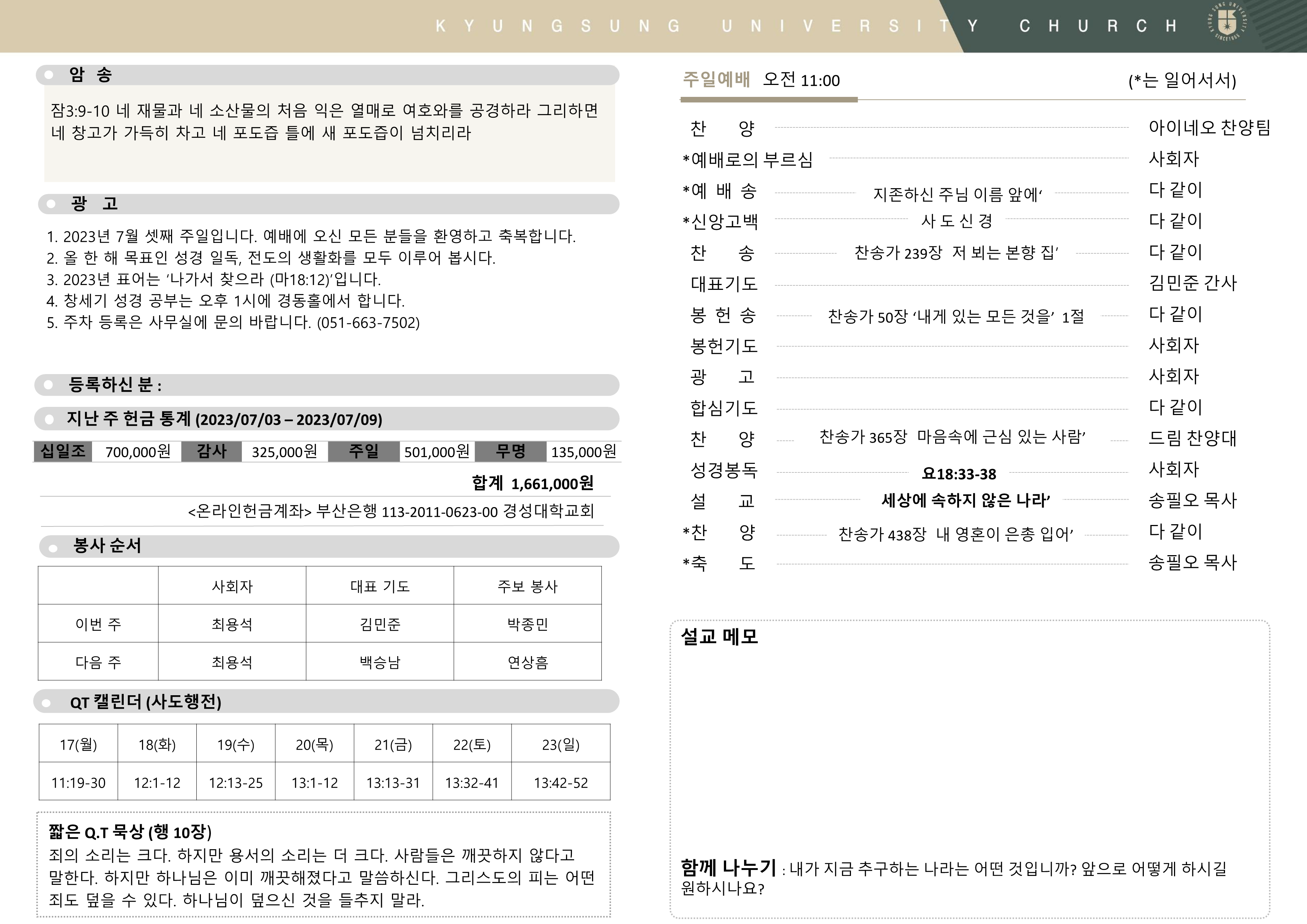The width and height of the screenshot is (1307, 924).
Task: Click the QT 캘린더 (사도행전) header
Action: click(326, 702)
